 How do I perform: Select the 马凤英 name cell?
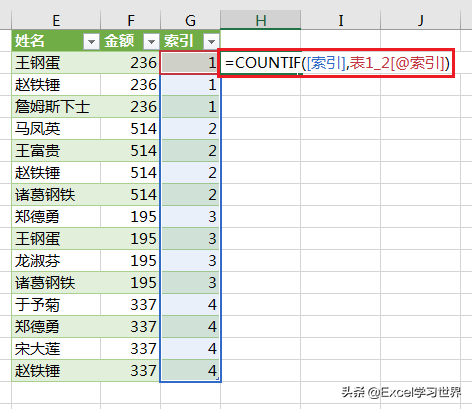pos(56,129)
